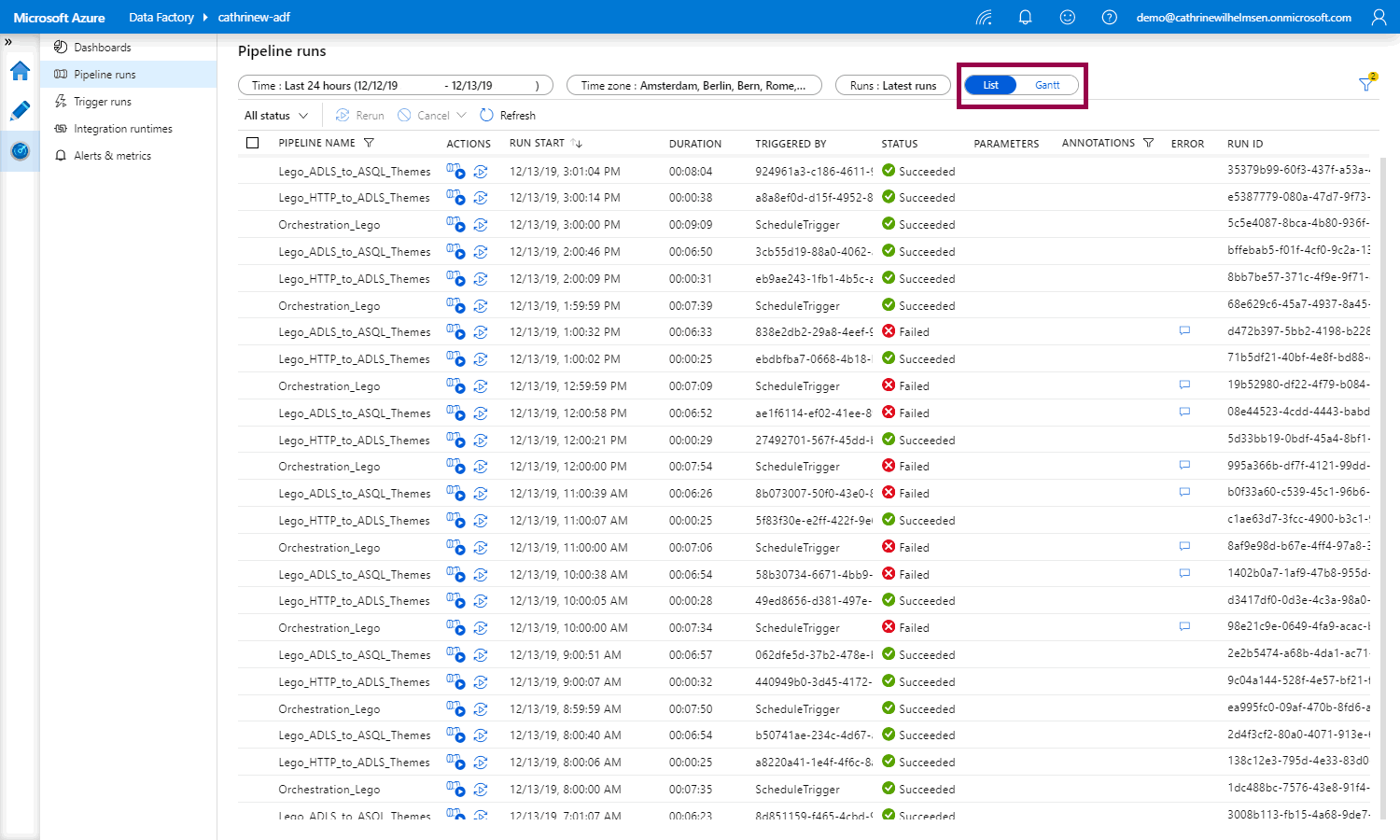
Task: Switch view to Gantt
Action: pyautogui.click(x=1047, y=85)
